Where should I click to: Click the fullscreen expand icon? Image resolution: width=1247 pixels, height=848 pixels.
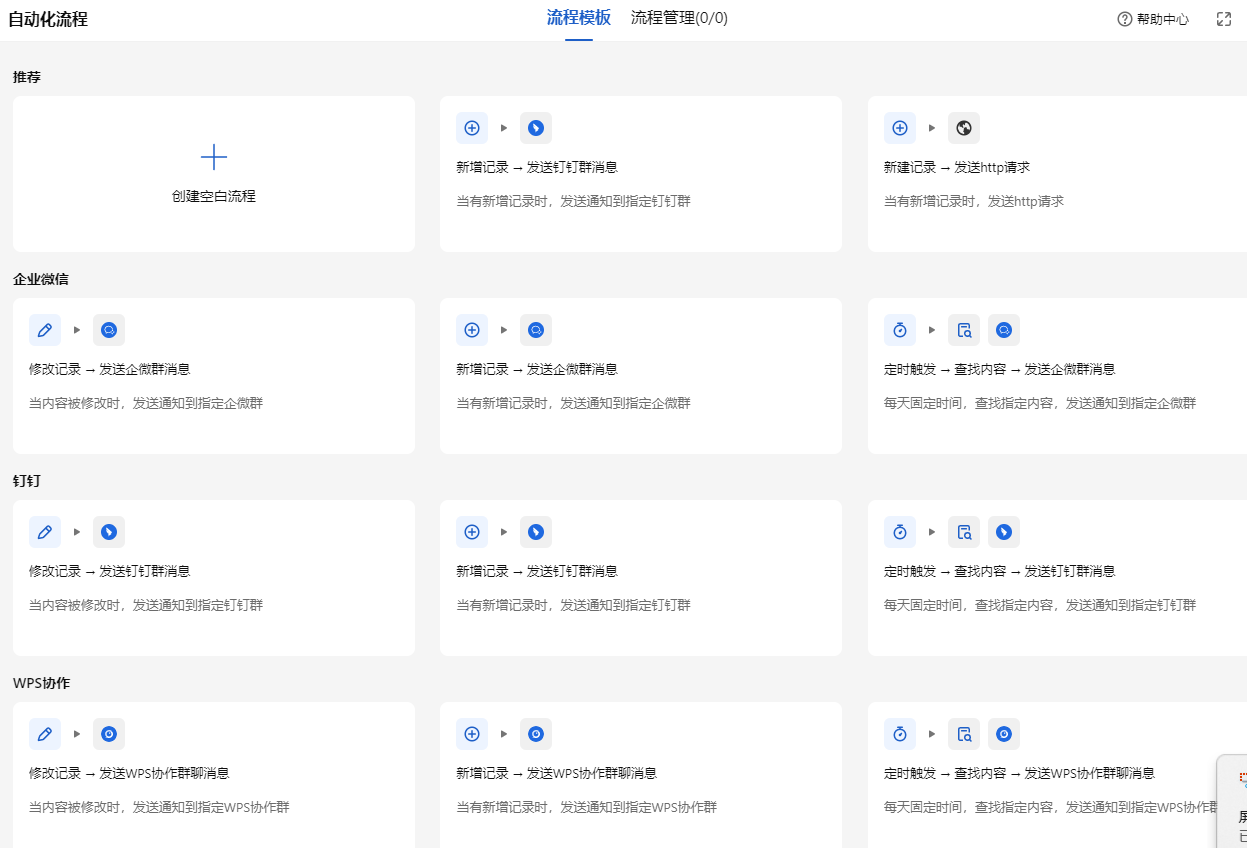pyautogui.click(x=1224, y=19)
